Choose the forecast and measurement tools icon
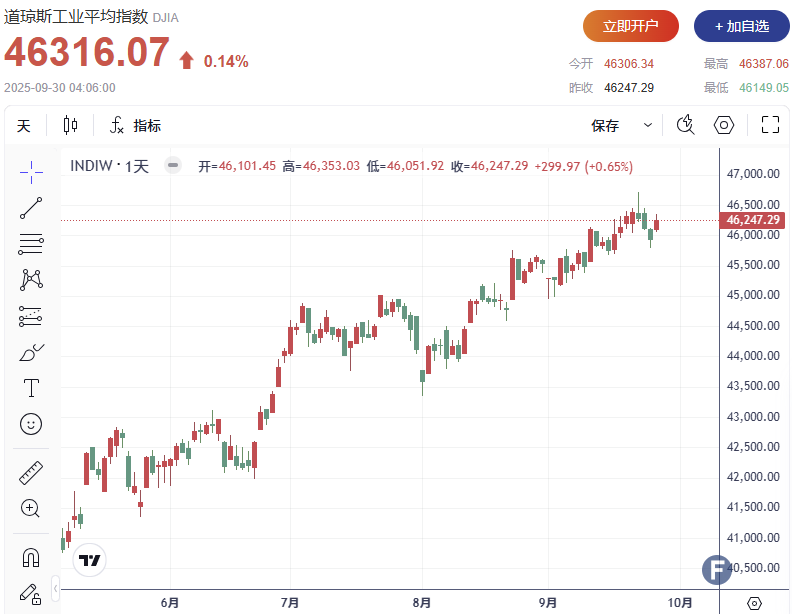Image resolution: width=792 pixels, height=614 pixels. click(31, 316)
